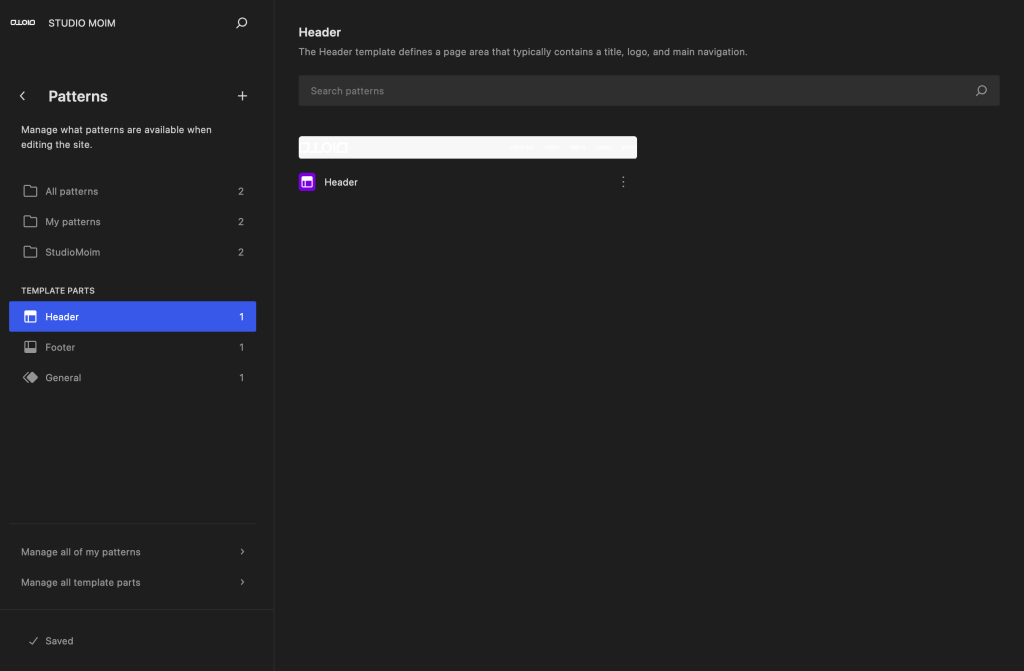The image size is (1024, 671).
Task: Click the General template part diamond icon
Action: pyautogui.click(x=30, y=378)
